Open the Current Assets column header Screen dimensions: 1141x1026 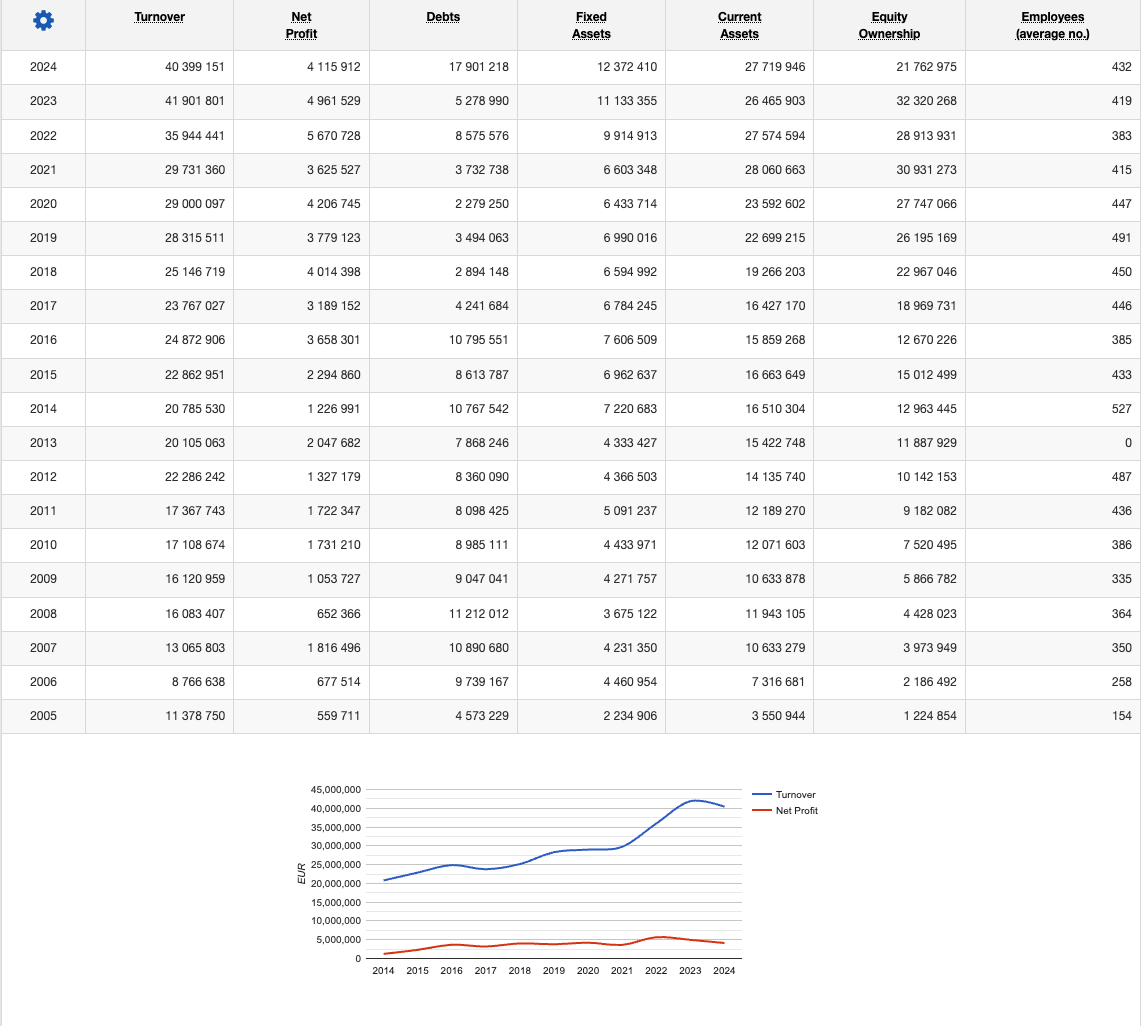tap(739, 25)
